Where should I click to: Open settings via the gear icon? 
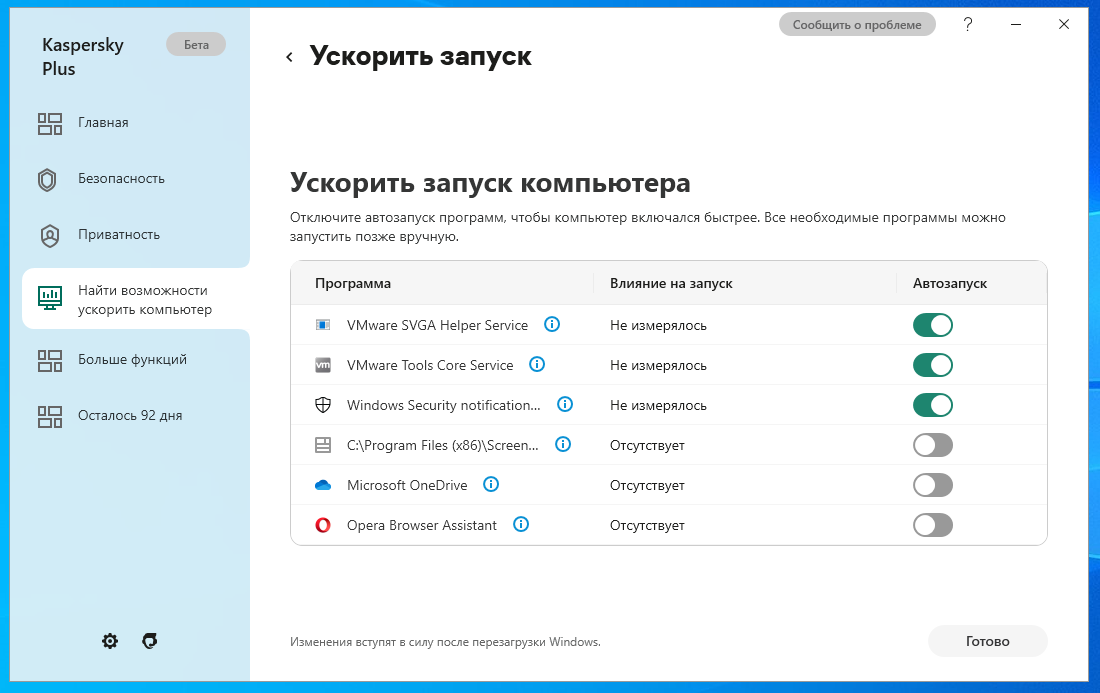click(110, 641)
